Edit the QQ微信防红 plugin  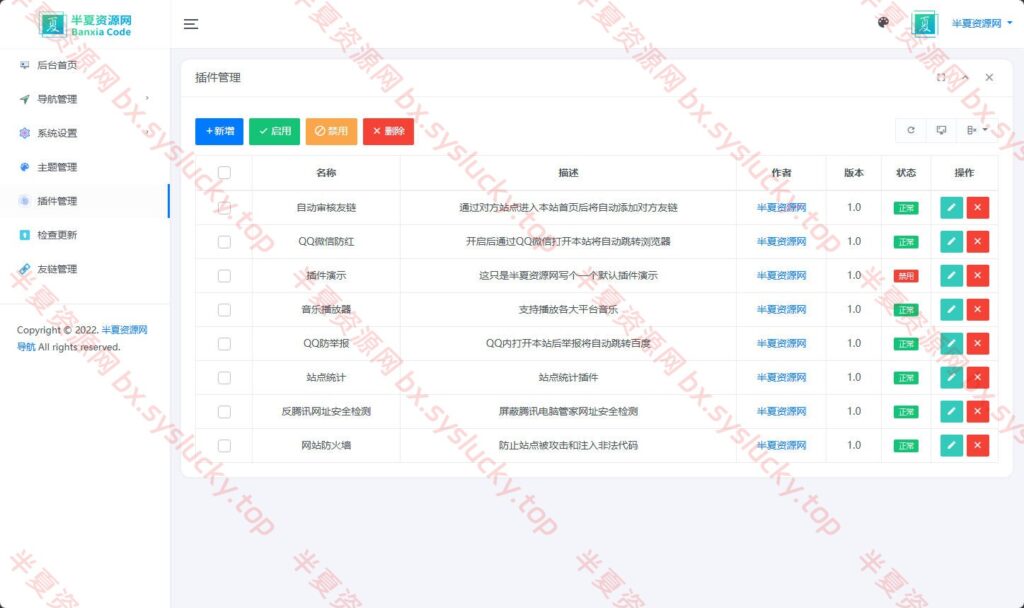click(952, 242)
